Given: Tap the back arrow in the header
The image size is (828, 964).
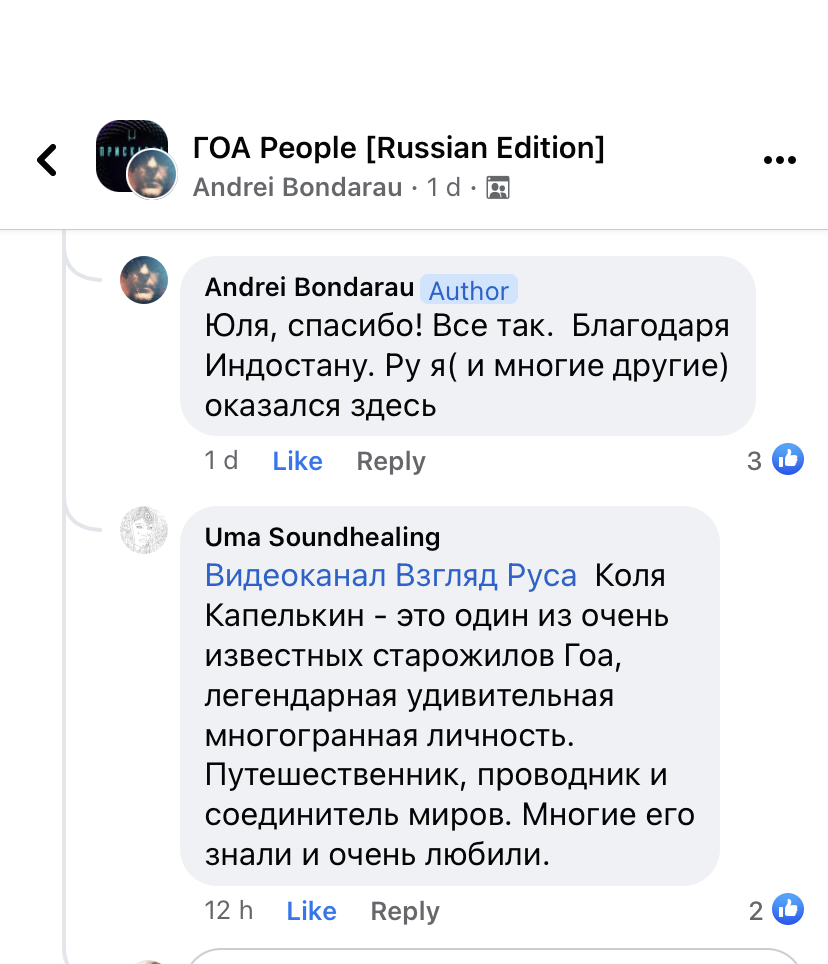Looking at the screenshot, I should pos(47,160).
